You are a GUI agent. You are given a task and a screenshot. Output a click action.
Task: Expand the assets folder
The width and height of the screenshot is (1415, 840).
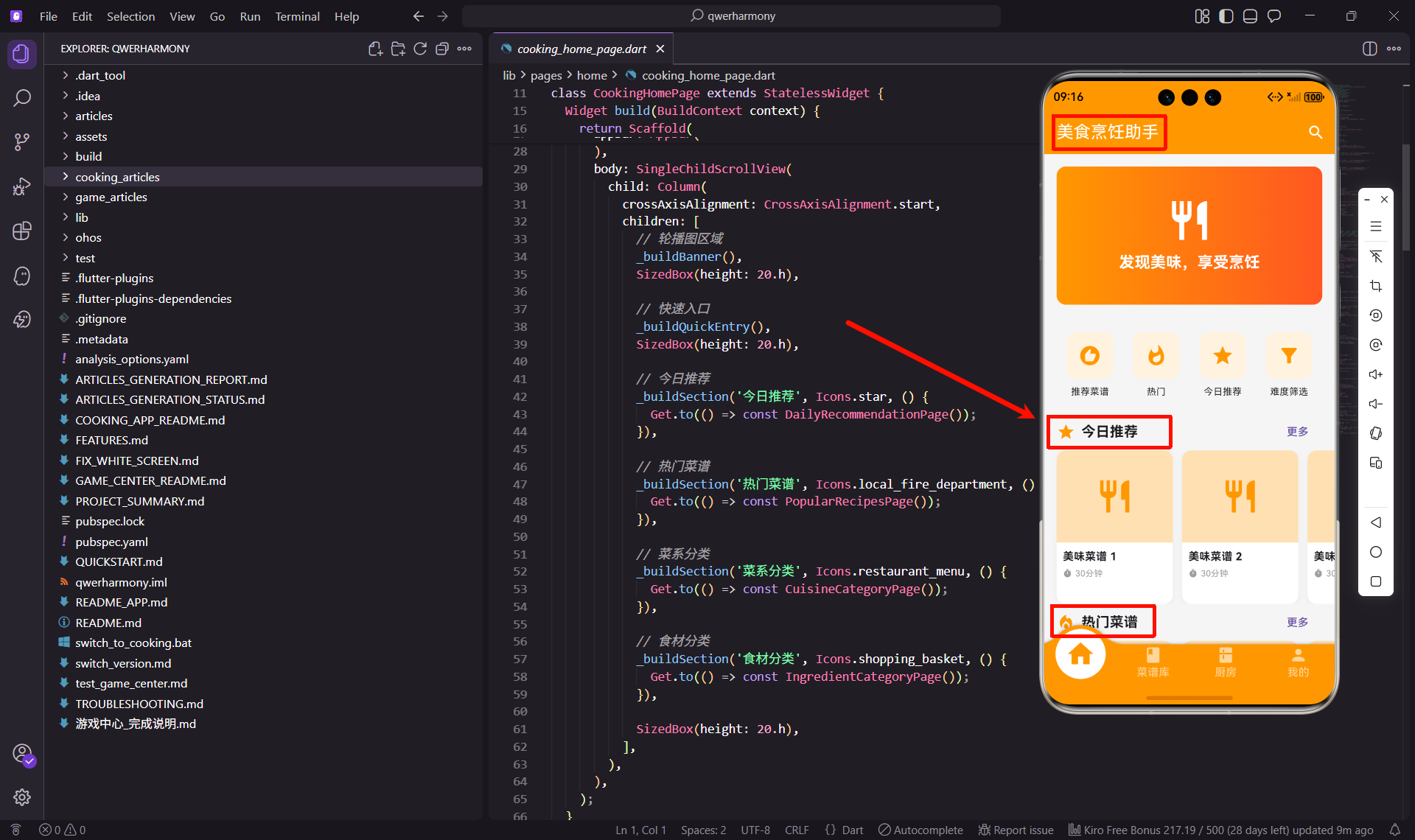pos(91,136)
